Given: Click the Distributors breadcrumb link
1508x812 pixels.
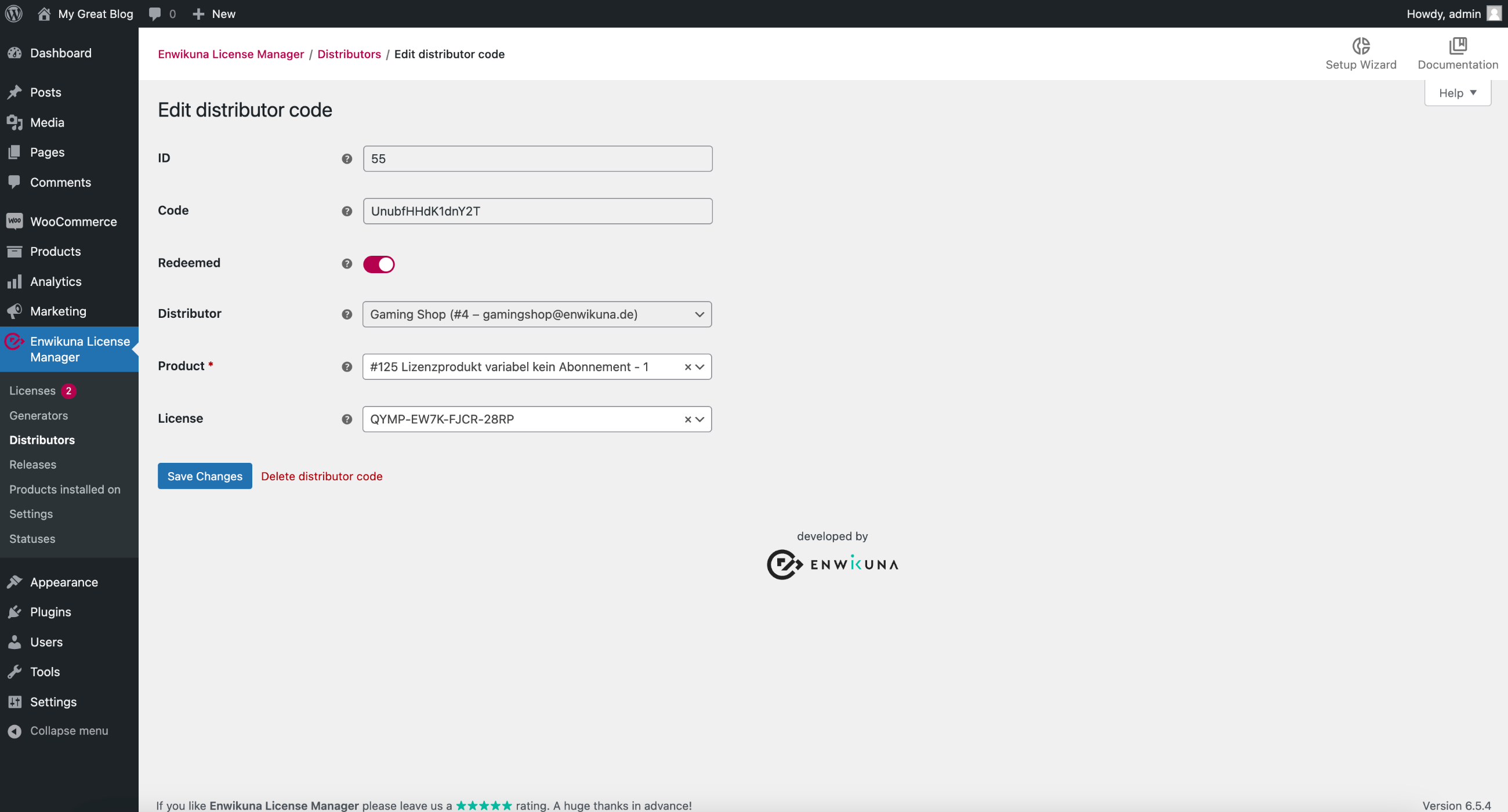Looking at the screenshot, I should pyautogui.click(x=349, y=54).
